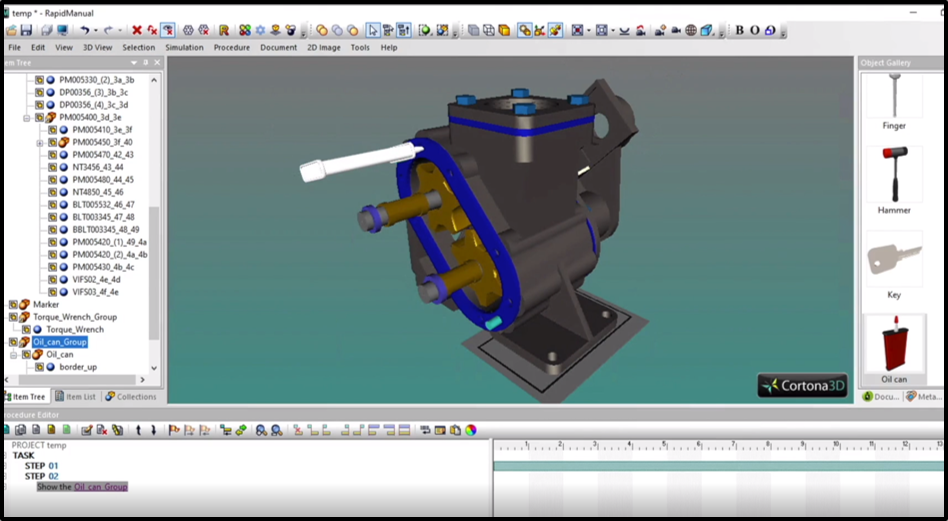Click the blue 3D box icon in the toolbar
Screen dimensions: 948x521
tap(707, 30)
